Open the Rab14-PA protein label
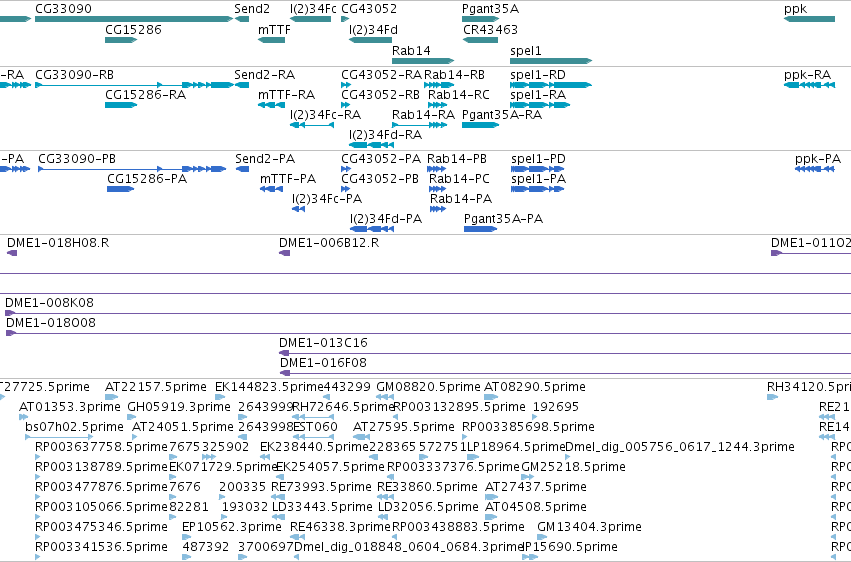 [x=461, y=199]
